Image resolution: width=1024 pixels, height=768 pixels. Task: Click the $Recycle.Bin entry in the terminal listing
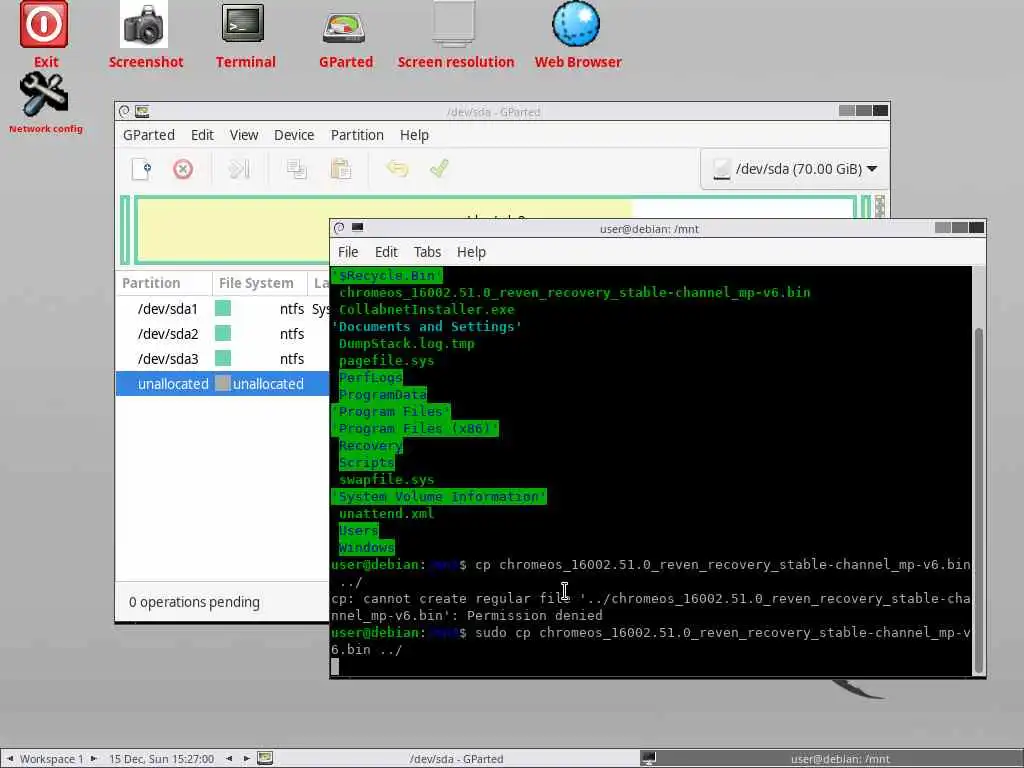click(386, 276)
